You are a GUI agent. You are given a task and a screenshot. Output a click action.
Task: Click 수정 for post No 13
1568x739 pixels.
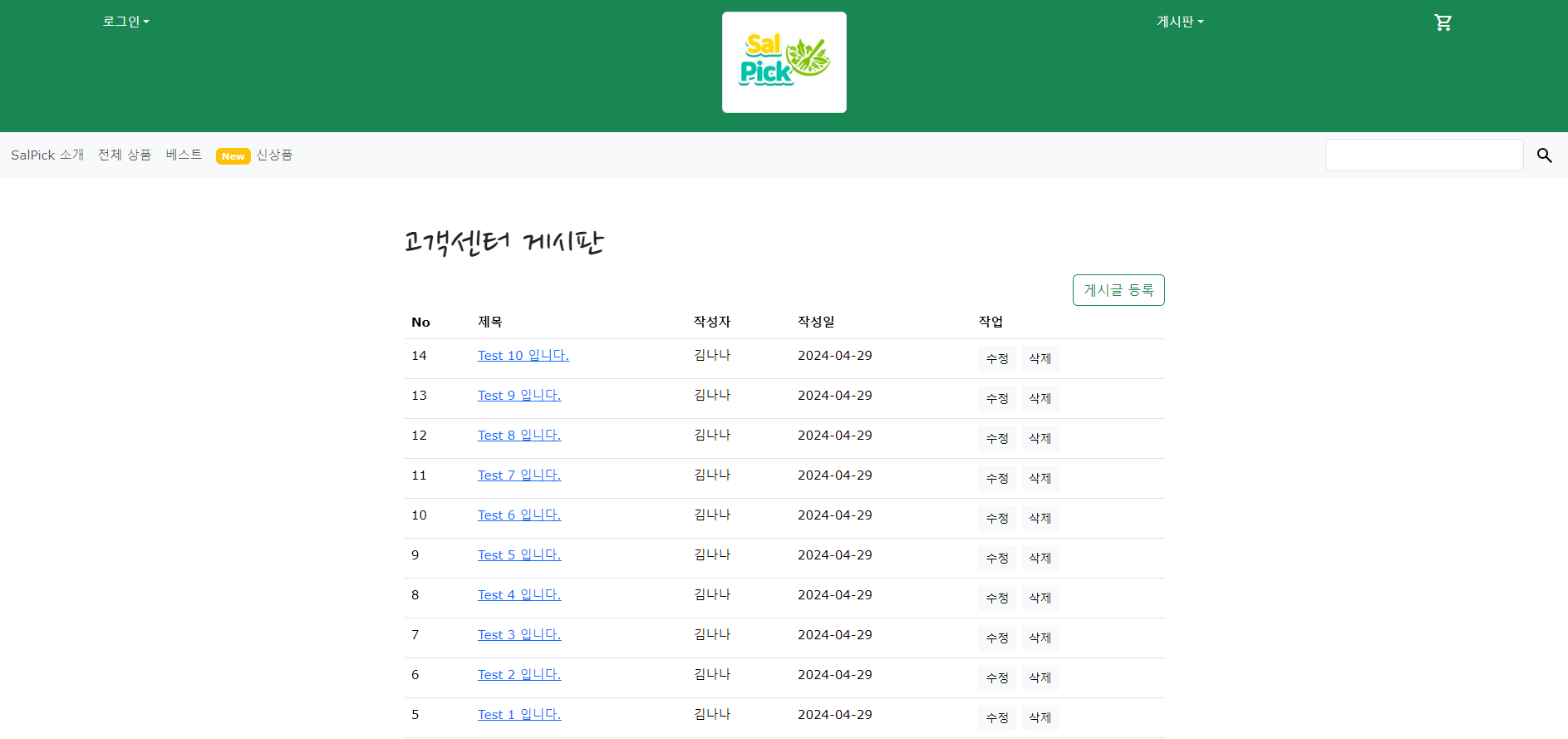pos(997,399)
